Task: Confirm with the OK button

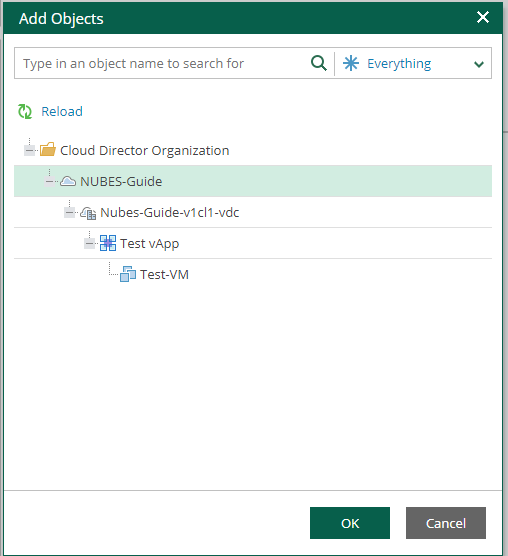Action: [x=350, y=523]
